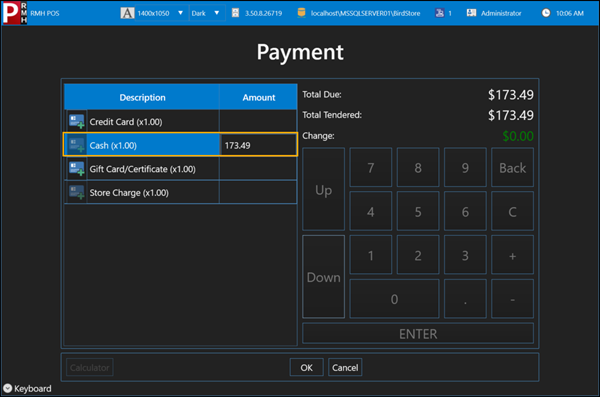Tap the keypad digit 6
This screenshot has height=397, width=600.
coord(465,211)
